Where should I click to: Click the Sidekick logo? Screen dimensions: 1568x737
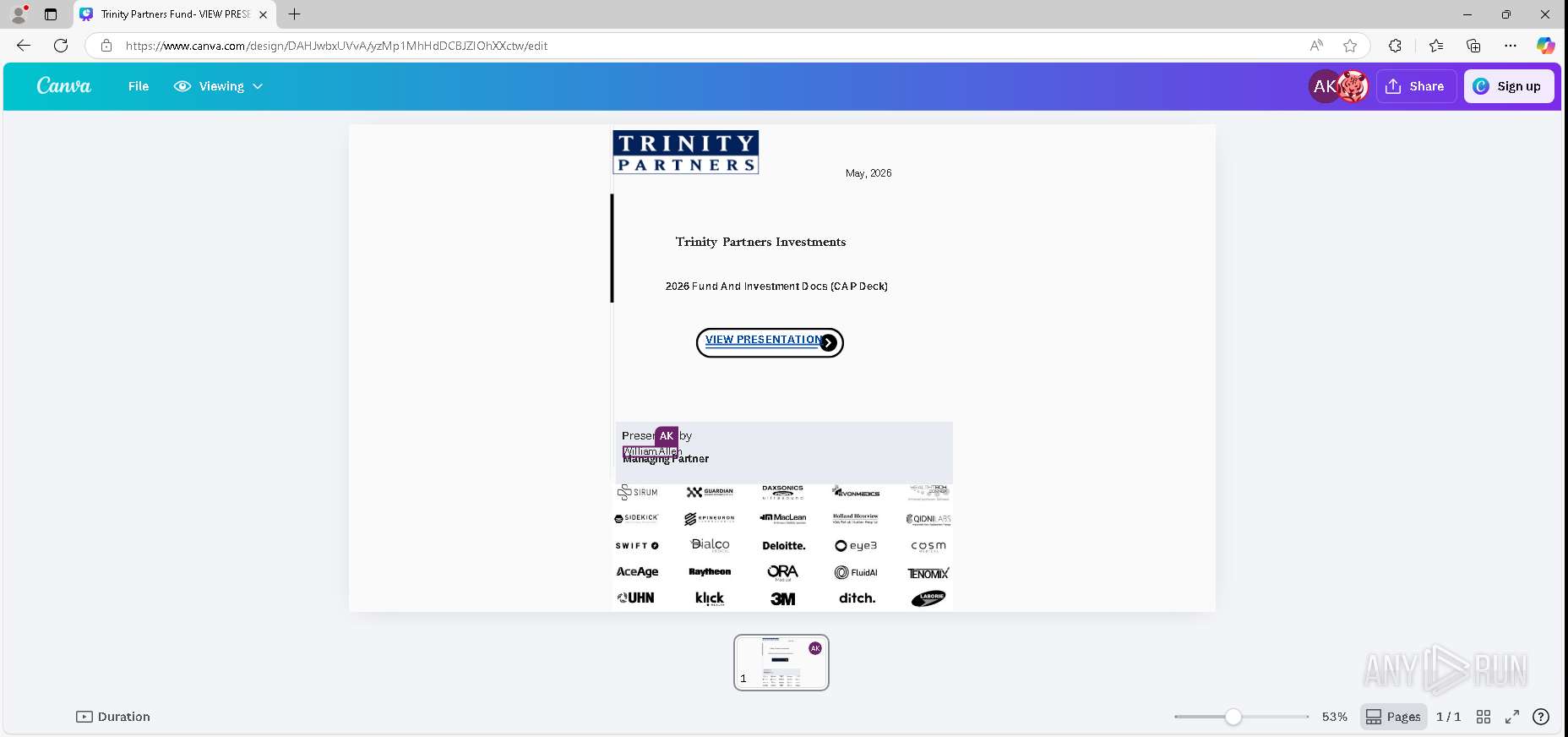click(x=636, y=518)
